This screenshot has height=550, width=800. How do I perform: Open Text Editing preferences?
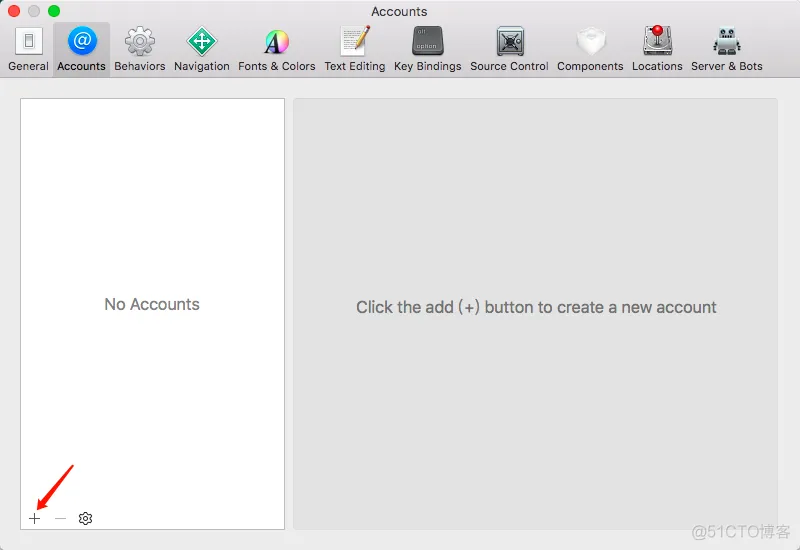tap(355, 49)
